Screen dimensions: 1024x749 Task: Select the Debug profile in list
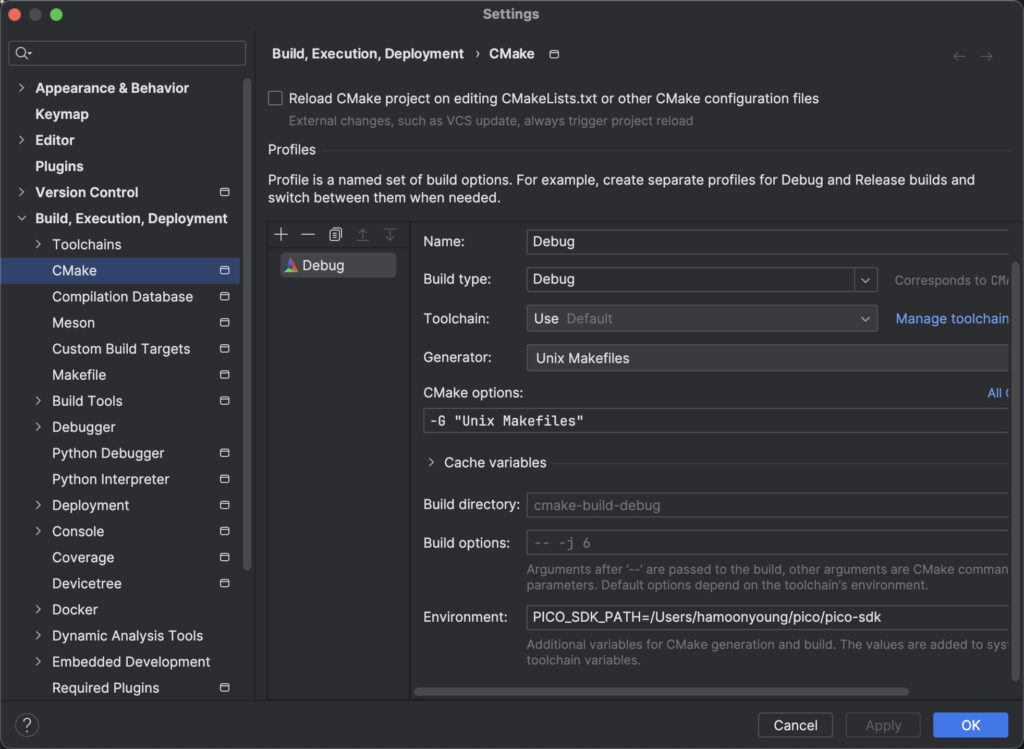(338, 265)
